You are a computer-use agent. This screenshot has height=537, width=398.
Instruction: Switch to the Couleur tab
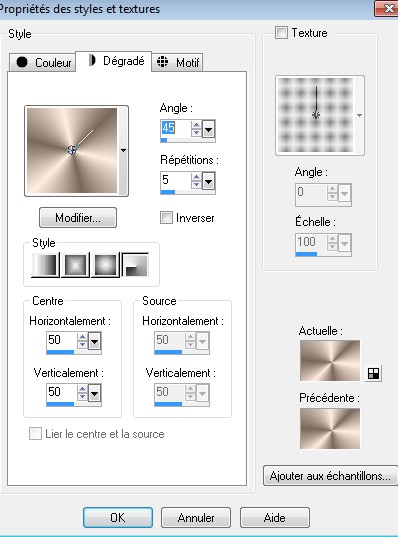tap(42, 62)
